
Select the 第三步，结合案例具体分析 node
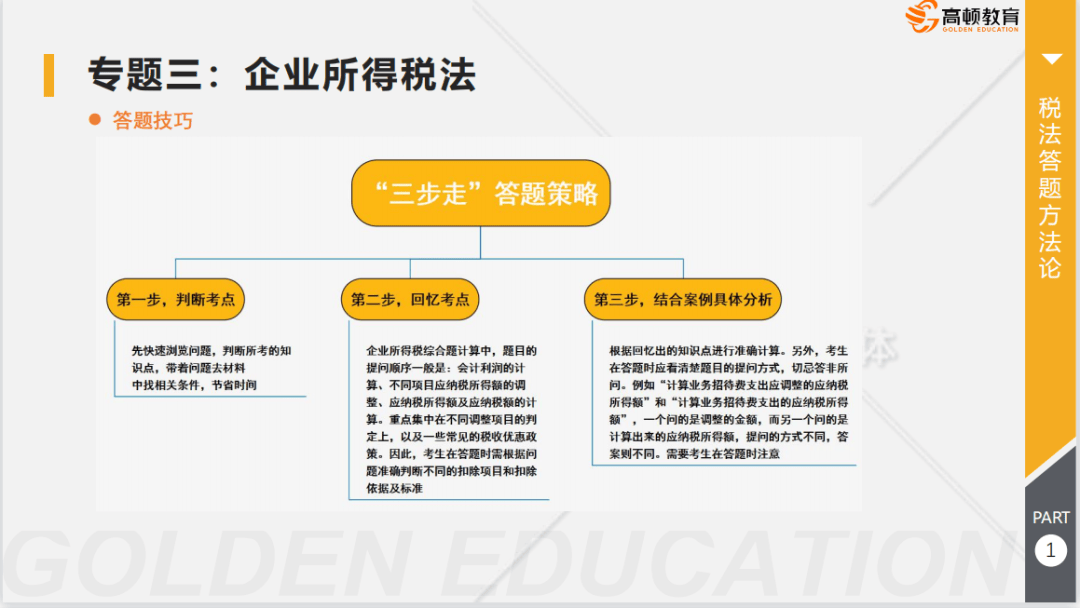coord(683,300)
